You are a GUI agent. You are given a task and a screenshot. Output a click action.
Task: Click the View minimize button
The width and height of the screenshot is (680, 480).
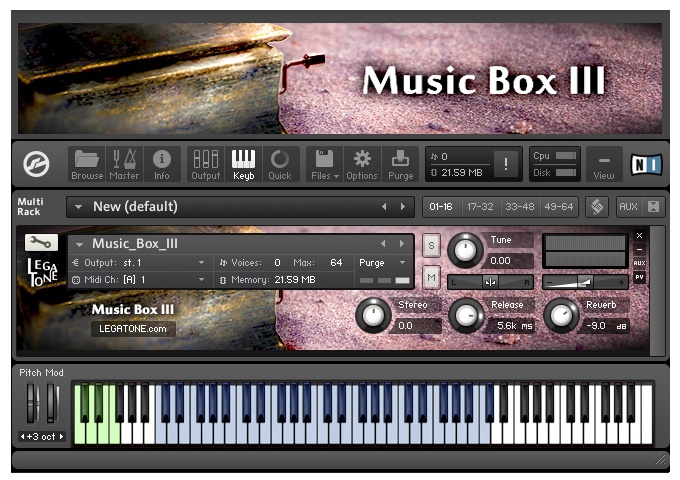point(604,164)
